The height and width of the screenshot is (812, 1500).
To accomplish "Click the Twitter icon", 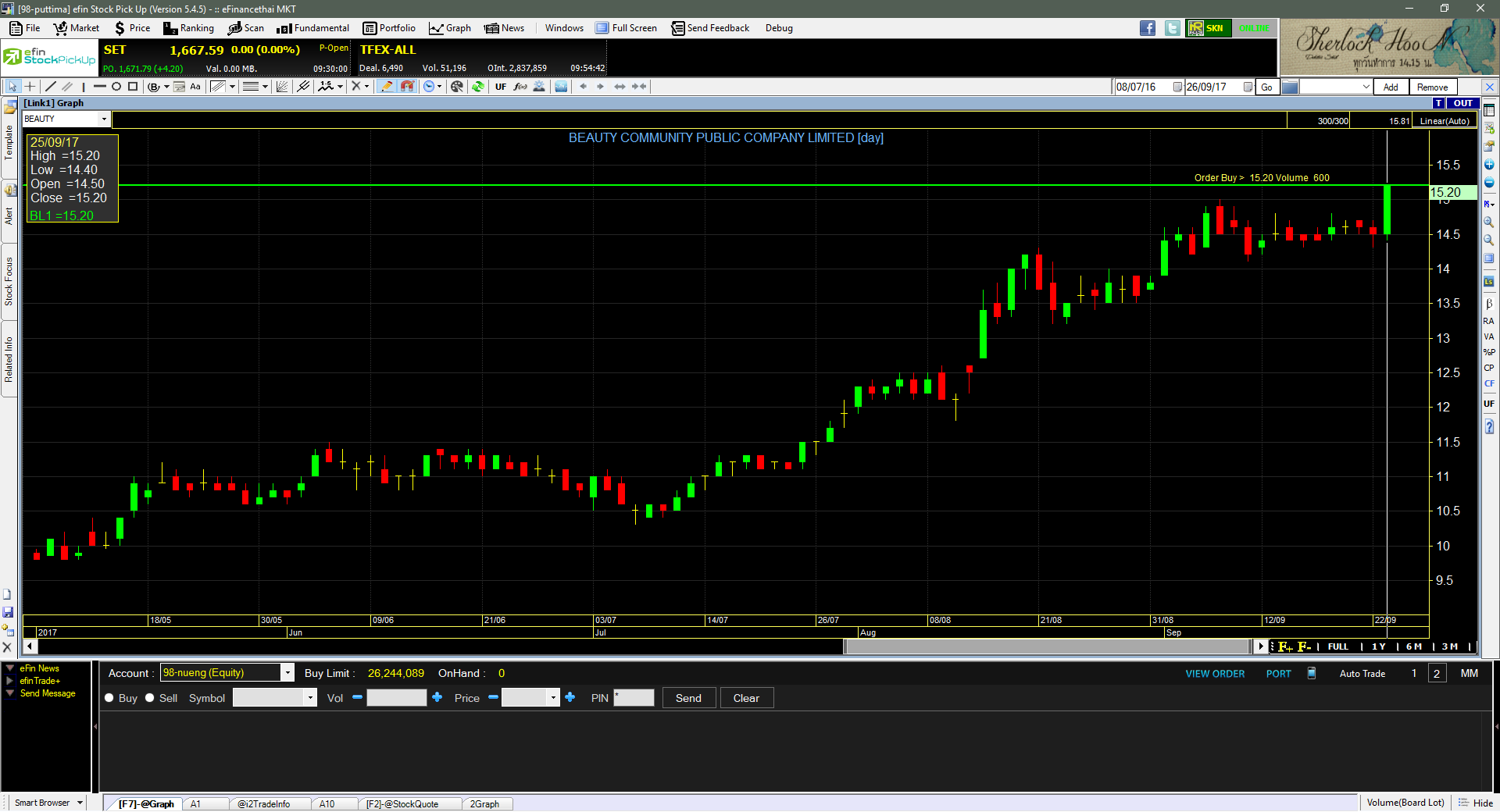I will pyautogui.click(x=1173, y=28).
